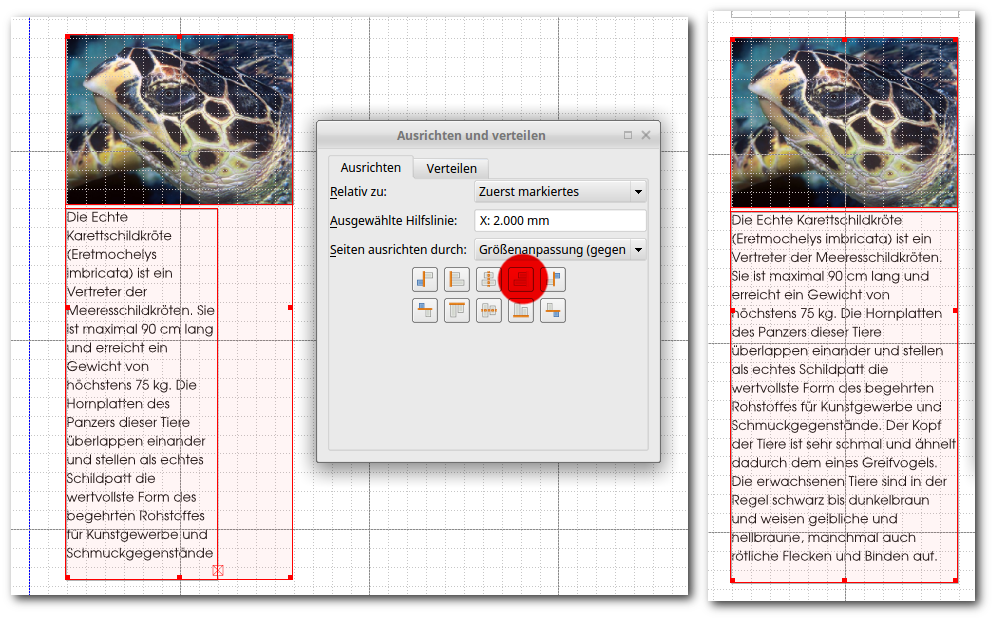Select the turtle image in the right layout
This screenshot has height=620, width=994.
pos(844,123)
